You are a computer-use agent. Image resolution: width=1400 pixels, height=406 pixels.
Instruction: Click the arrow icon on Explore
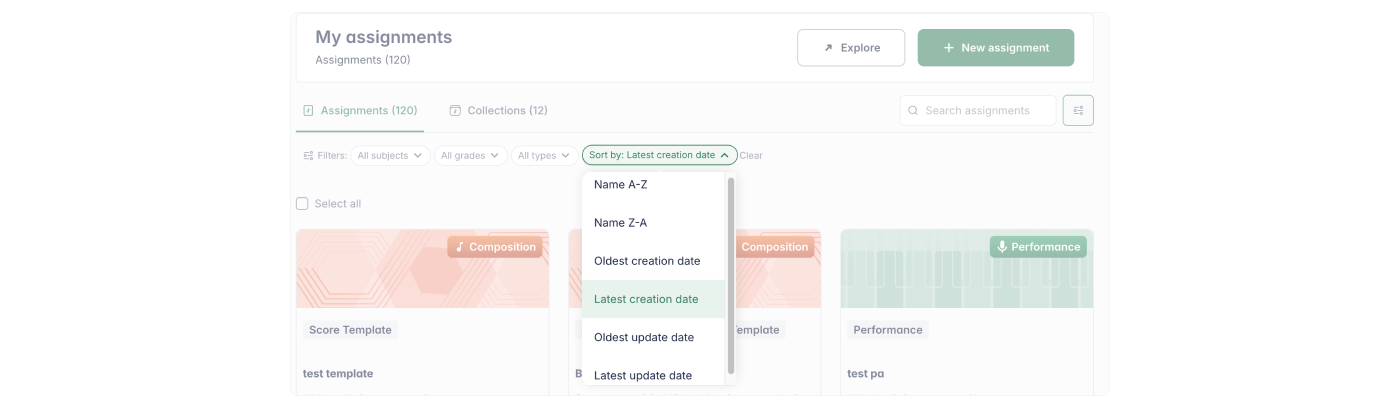(x=828, y=48)
